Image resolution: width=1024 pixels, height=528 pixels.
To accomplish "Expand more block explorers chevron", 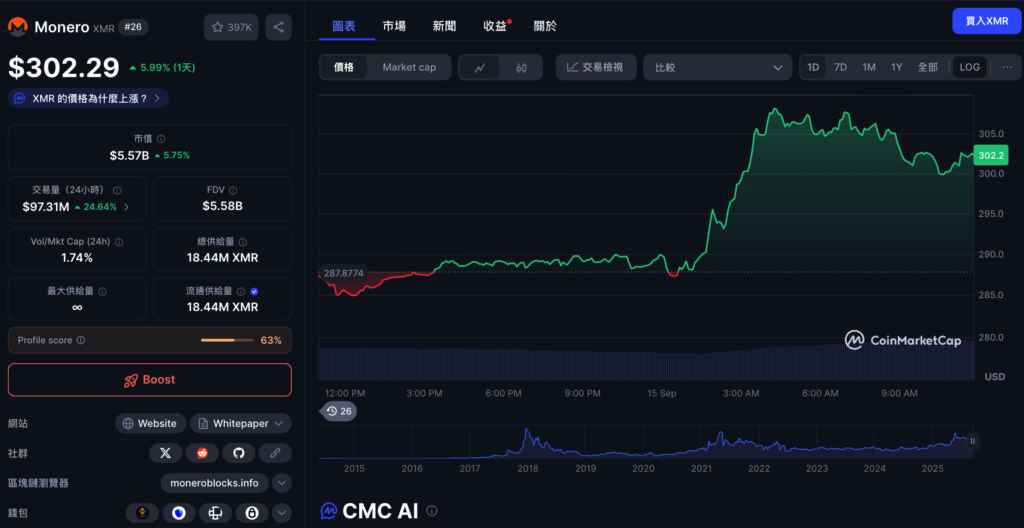I will (281, 483).
